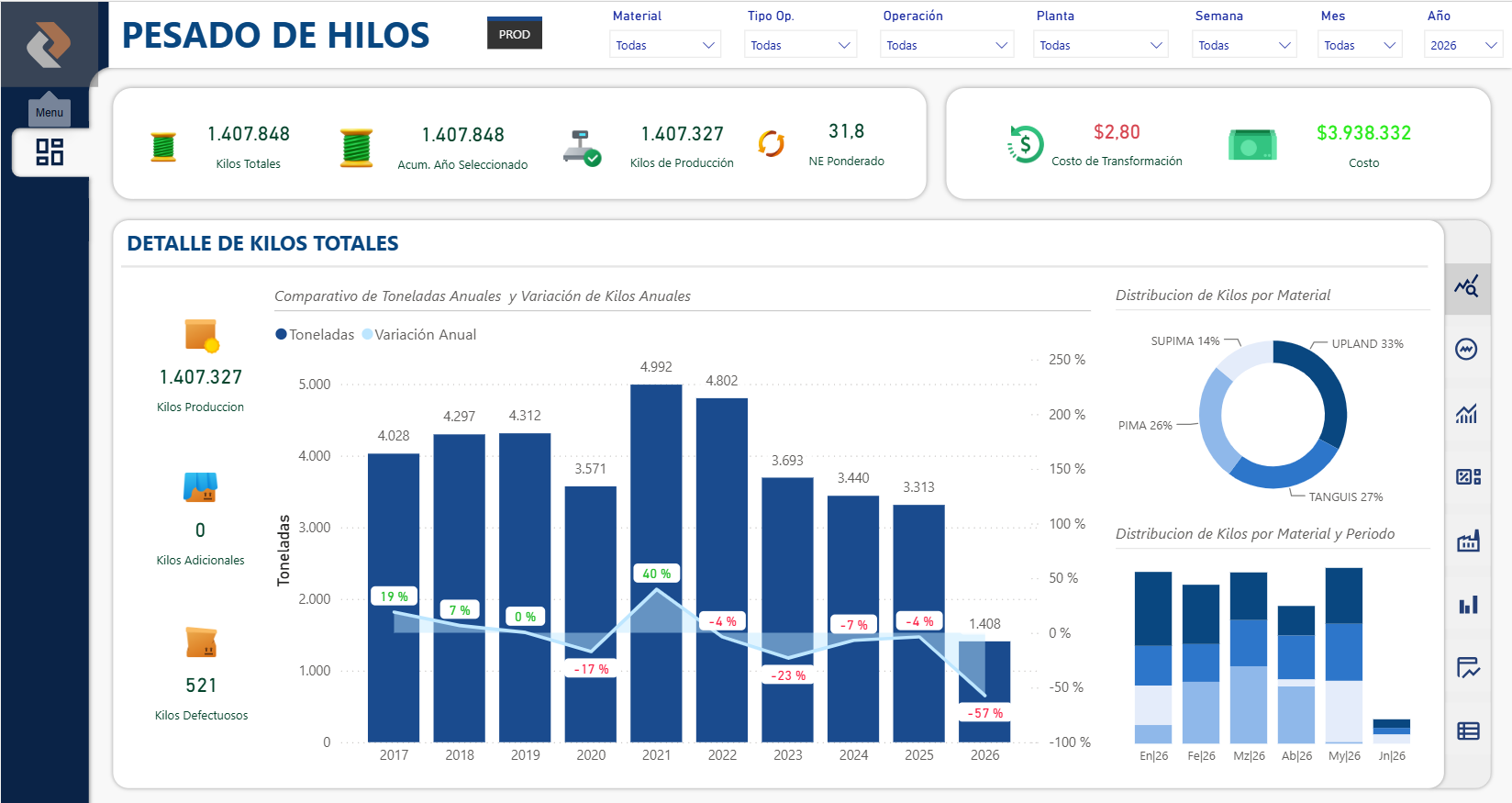
Task: Click the blue box Kilos Adicionales icon
Action: (x=200, y=487)
